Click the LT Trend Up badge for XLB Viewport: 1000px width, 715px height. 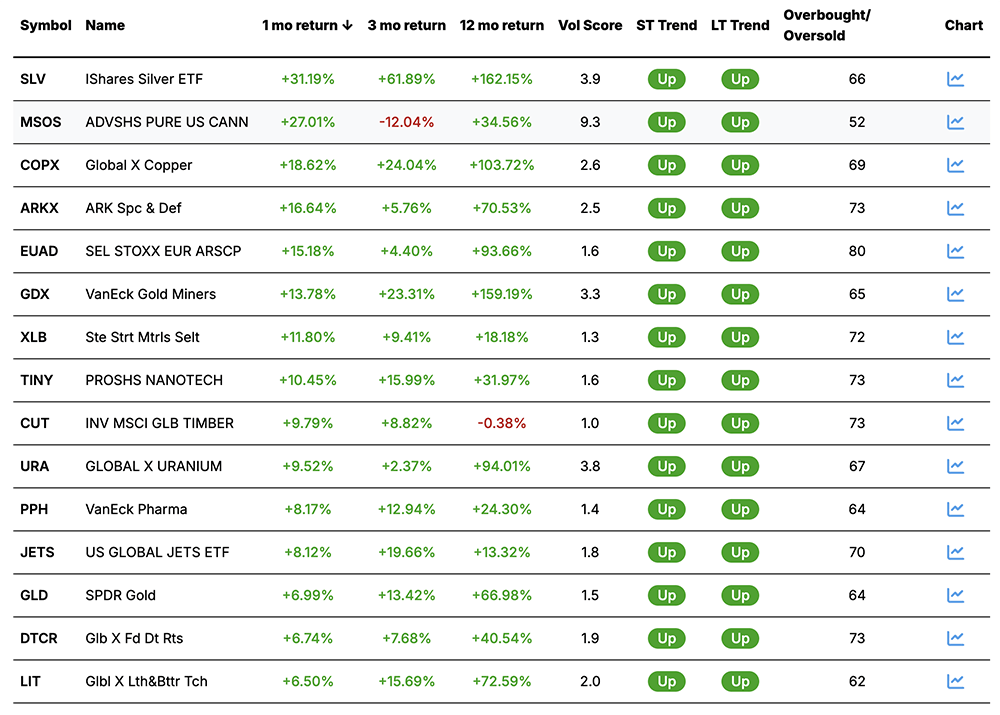[x=740, y=337]
